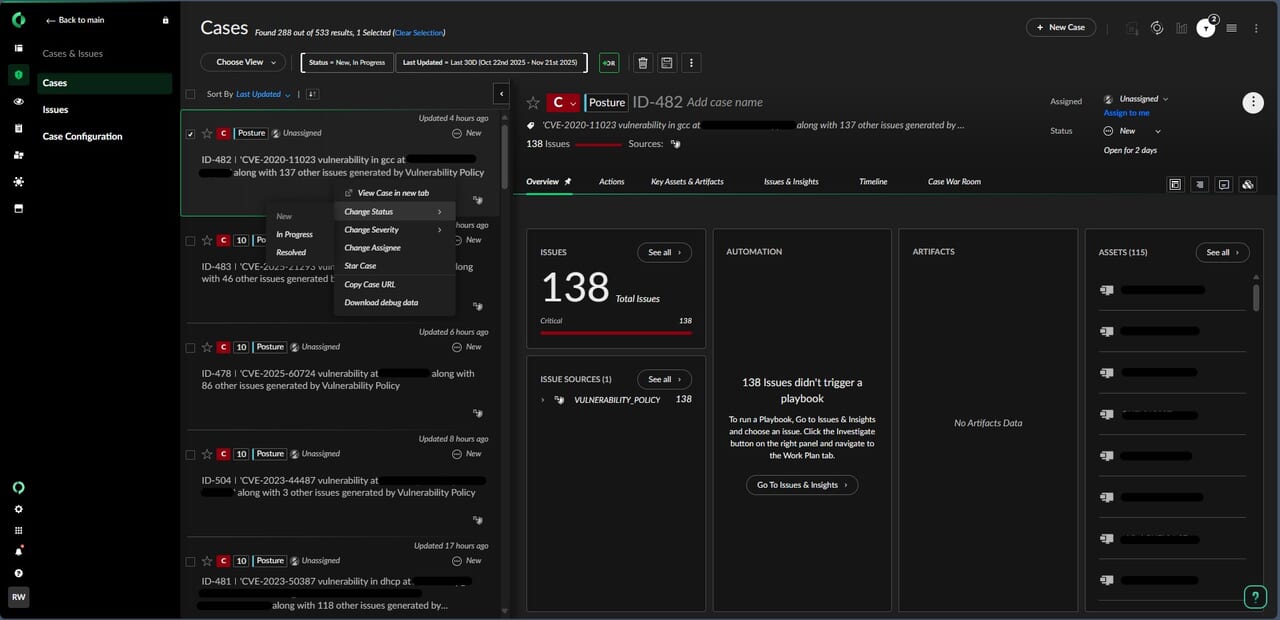Click the refresh circular arrows icon
The height and width of the screenshot is (620, 1280).
pos(1157,28)
